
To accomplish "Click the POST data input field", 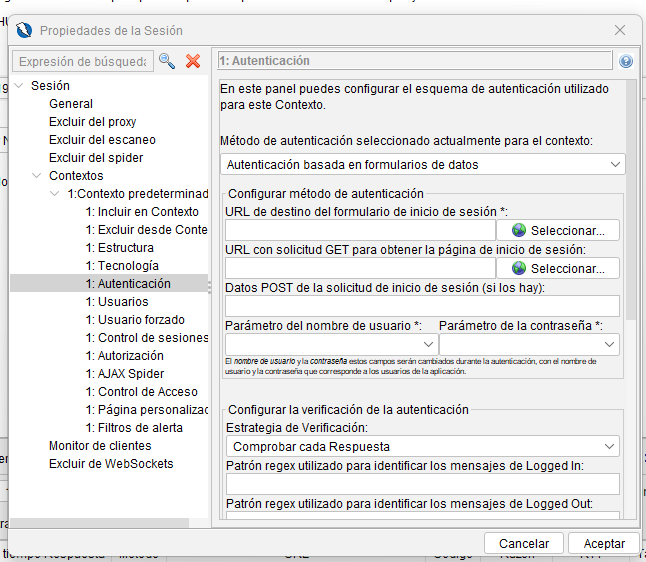I will [422, 306].
